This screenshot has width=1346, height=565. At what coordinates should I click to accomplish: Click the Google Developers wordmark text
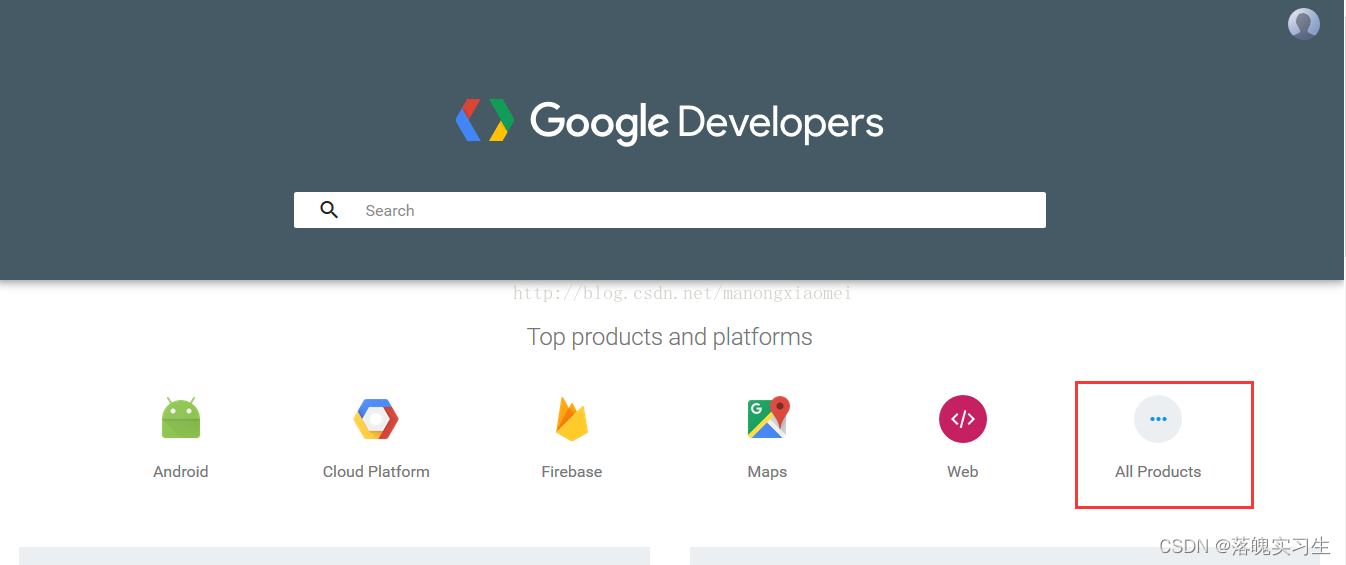coord(706,122)
